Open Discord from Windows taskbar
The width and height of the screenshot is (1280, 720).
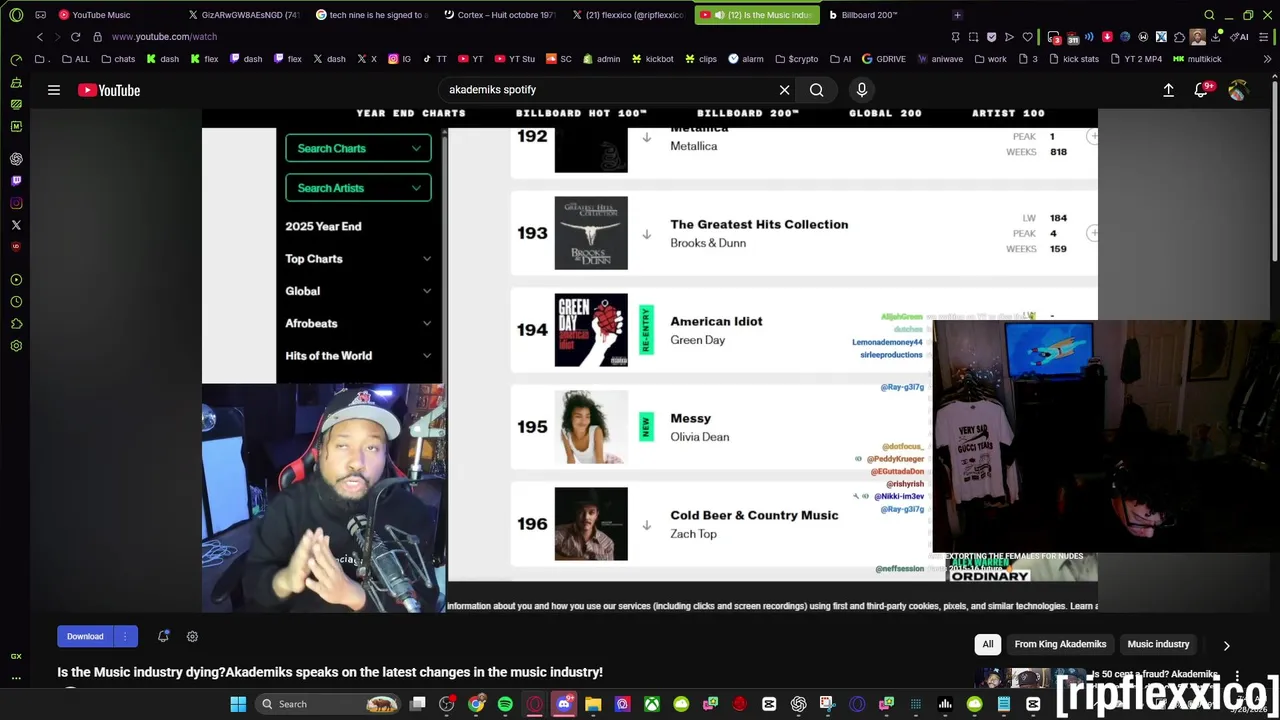[x=564, y=704]
